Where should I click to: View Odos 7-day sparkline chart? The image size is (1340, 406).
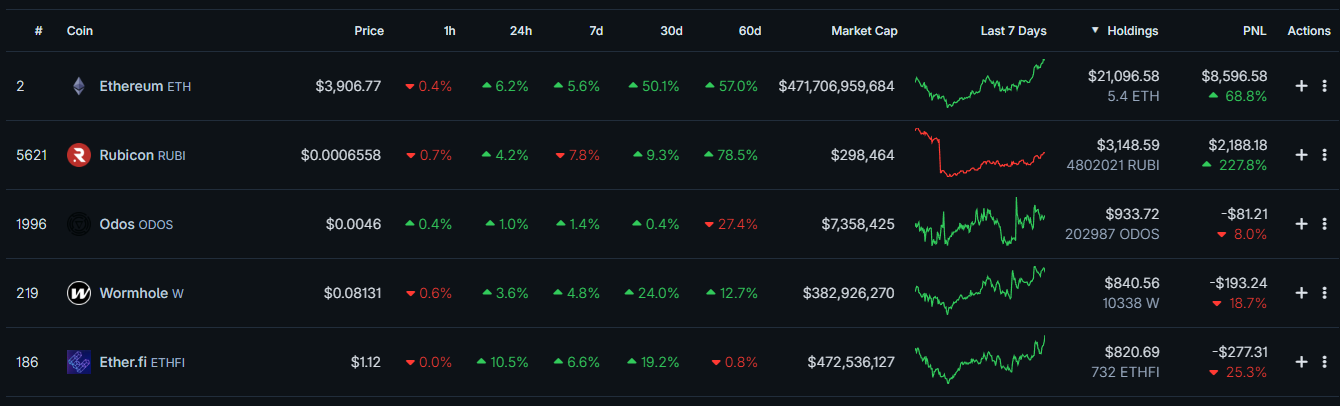tap(980, 222)
